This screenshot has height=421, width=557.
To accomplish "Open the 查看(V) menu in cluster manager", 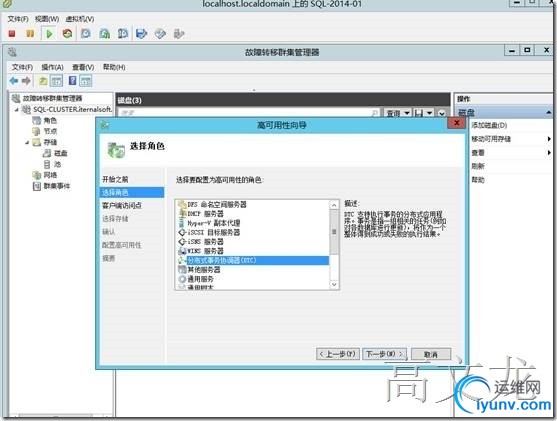I will (83, 67).
